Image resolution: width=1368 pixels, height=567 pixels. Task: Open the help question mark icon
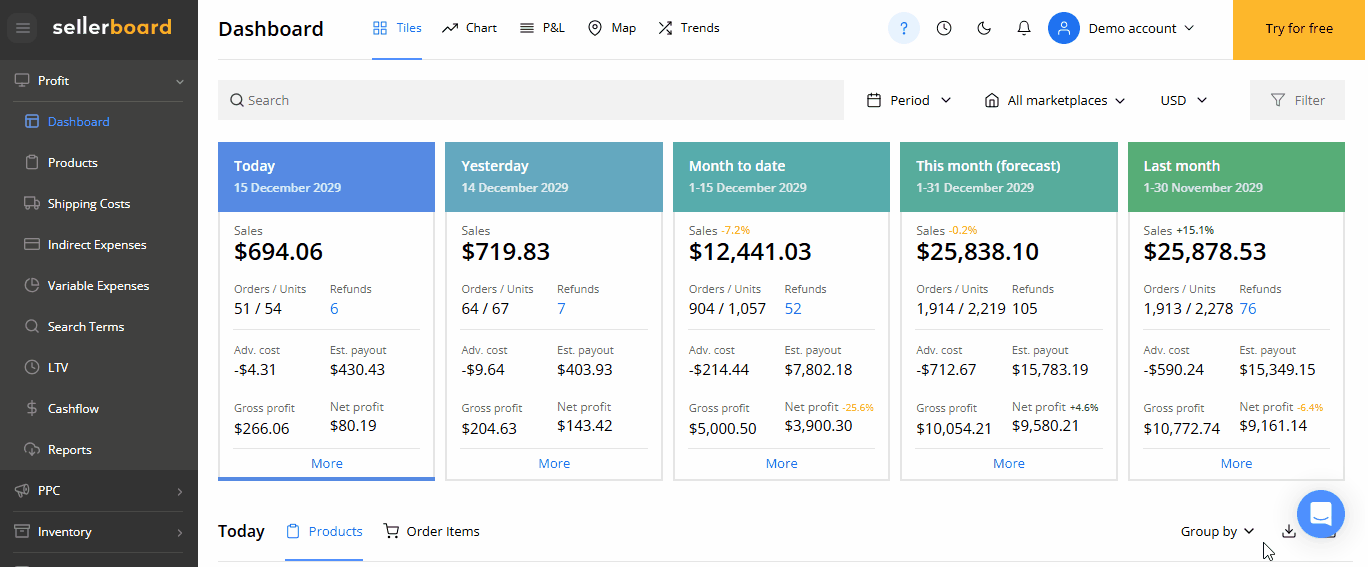point(903,28)
